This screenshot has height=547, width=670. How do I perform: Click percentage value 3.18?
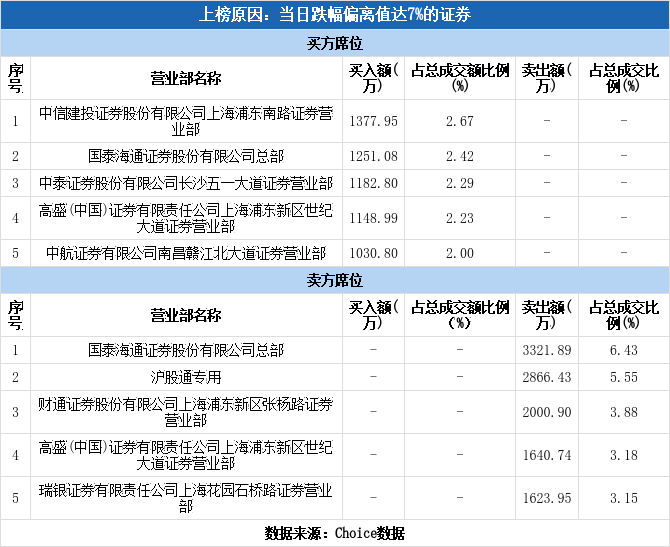coord(624,456)
